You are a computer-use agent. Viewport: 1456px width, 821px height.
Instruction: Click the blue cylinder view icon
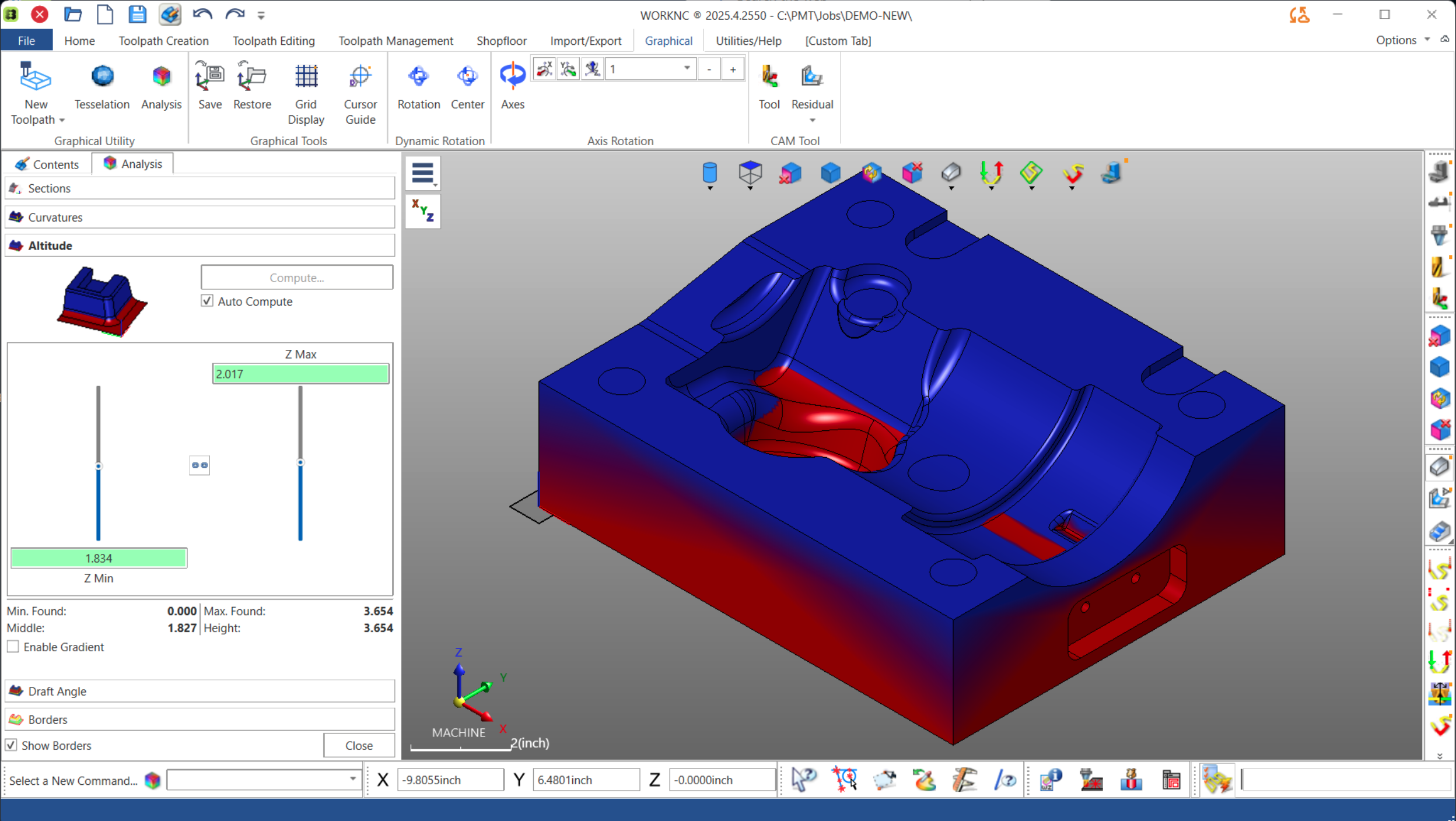709,173
